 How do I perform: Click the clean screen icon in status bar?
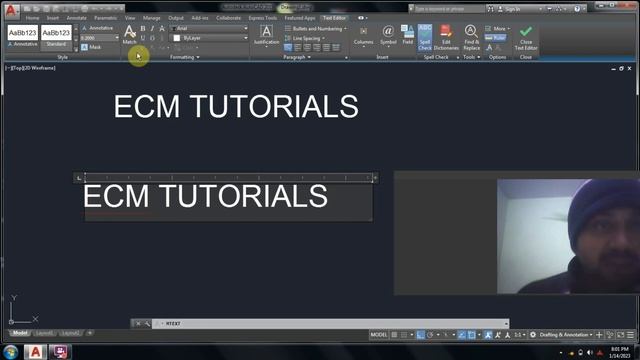click(x=620, y=335)
